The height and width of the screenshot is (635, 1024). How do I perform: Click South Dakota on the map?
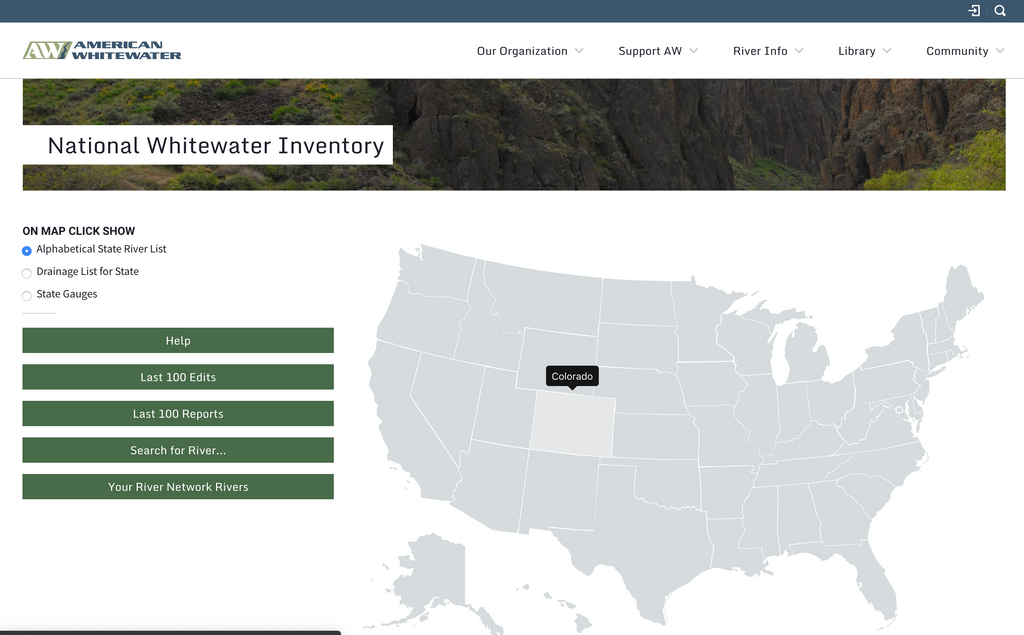point(637,346)
